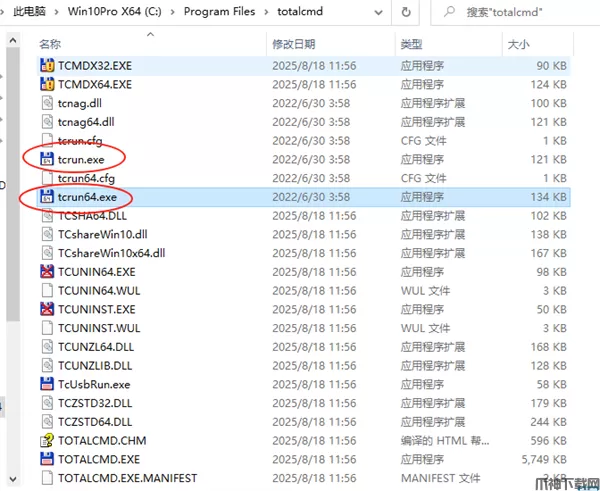Click the TCUNZLIB.DLL file icon
The image size is (600, 491).
click(47, 365)
